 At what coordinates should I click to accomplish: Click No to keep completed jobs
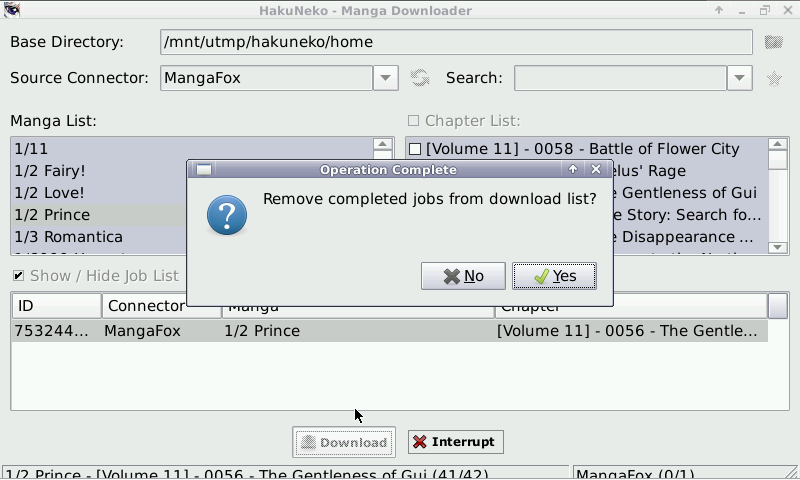[x=463, y=276]
